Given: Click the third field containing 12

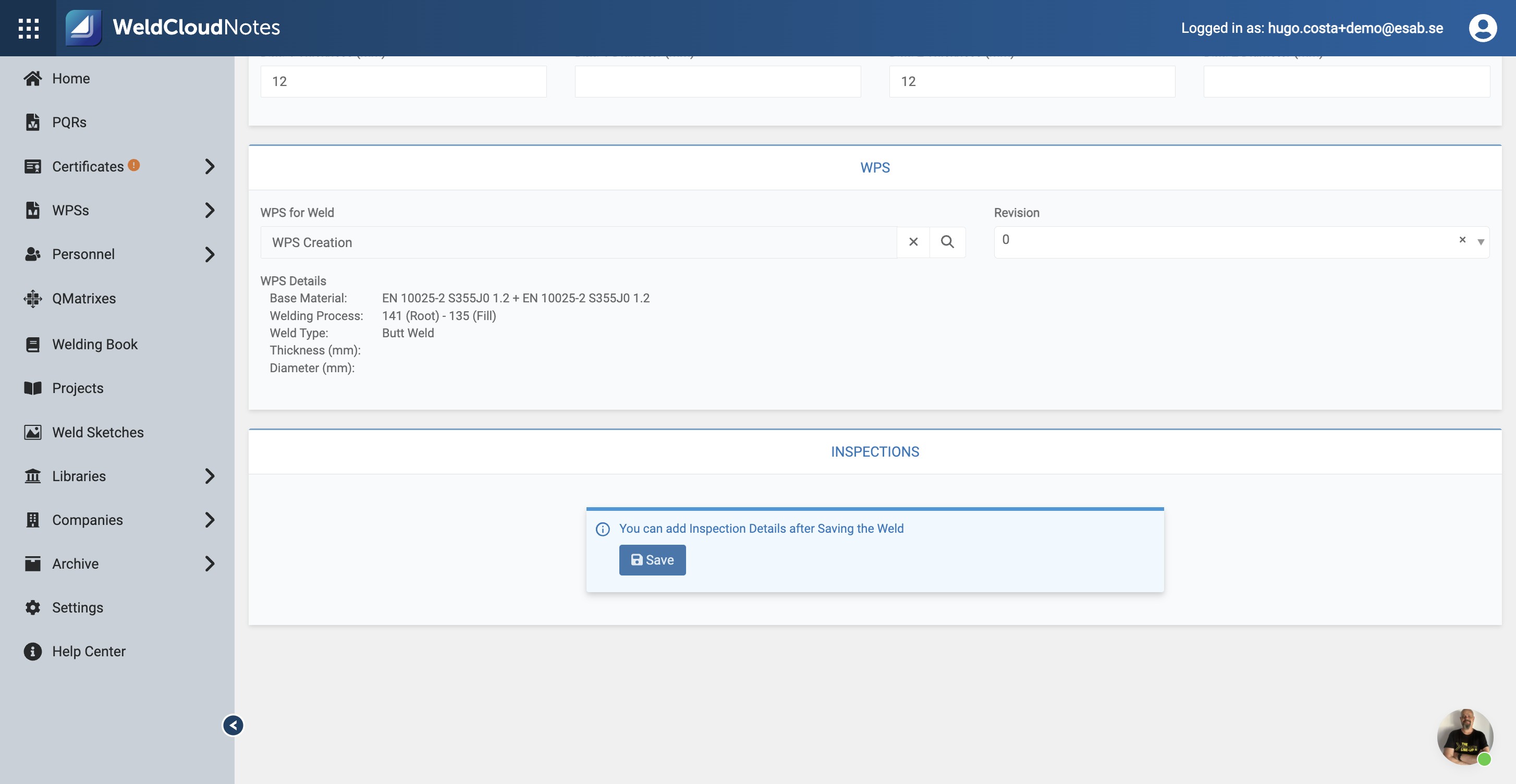Looking at the screenshot, I should (x=1032, y=81).
